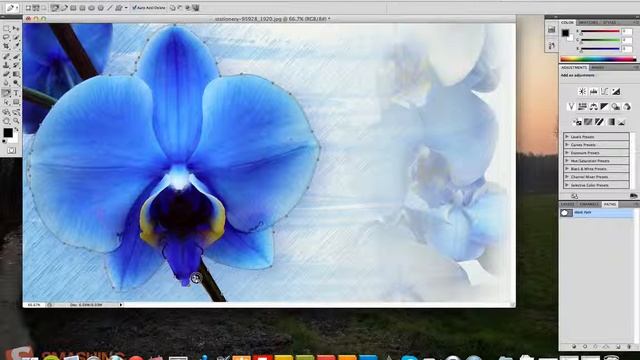Select the Crop tool
The height and width of the screenshot is (360, 640).
tap(6, 47)
